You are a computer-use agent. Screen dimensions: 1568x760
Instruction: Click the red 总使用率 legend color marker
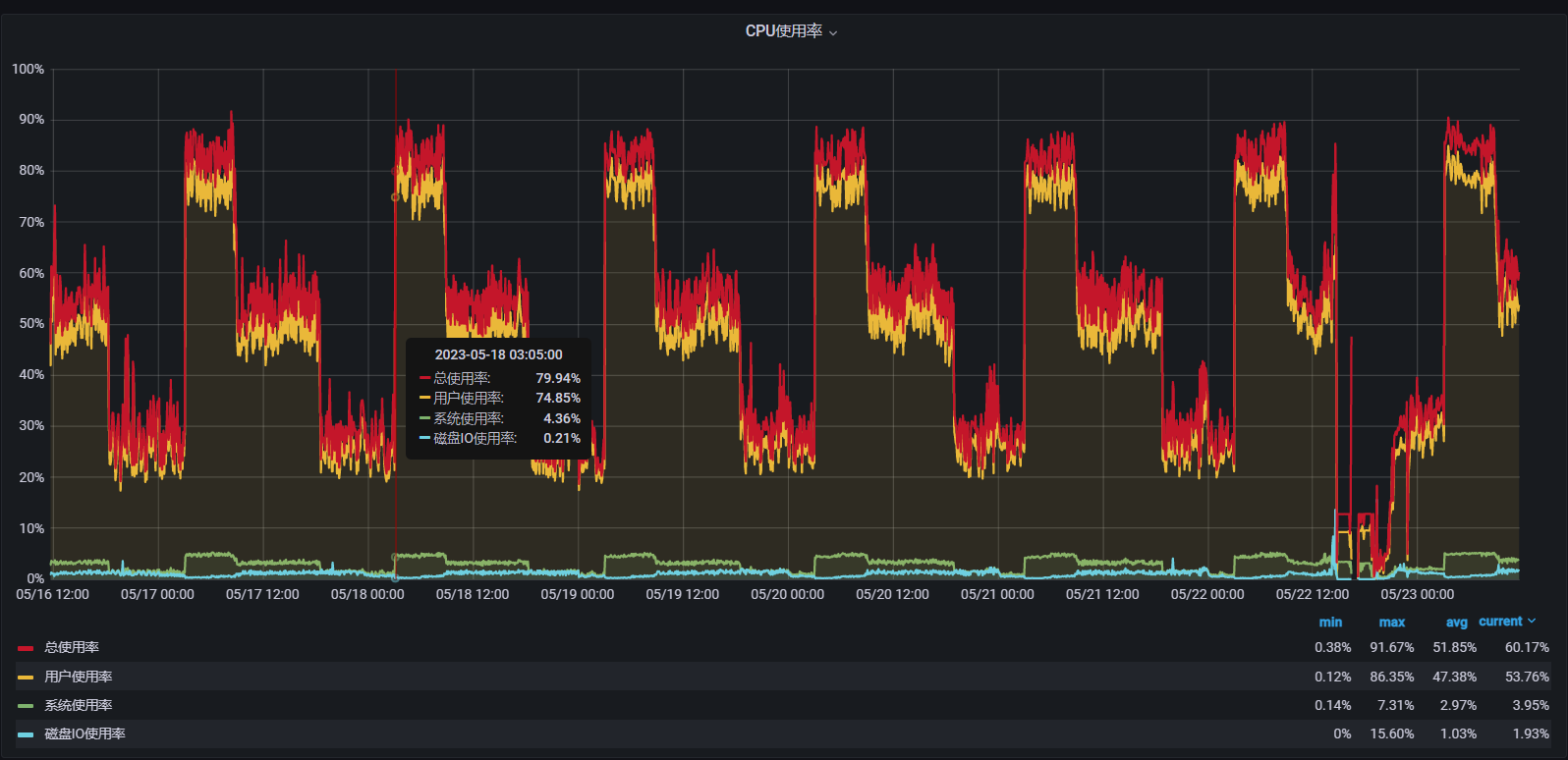[x=26, y=648]
